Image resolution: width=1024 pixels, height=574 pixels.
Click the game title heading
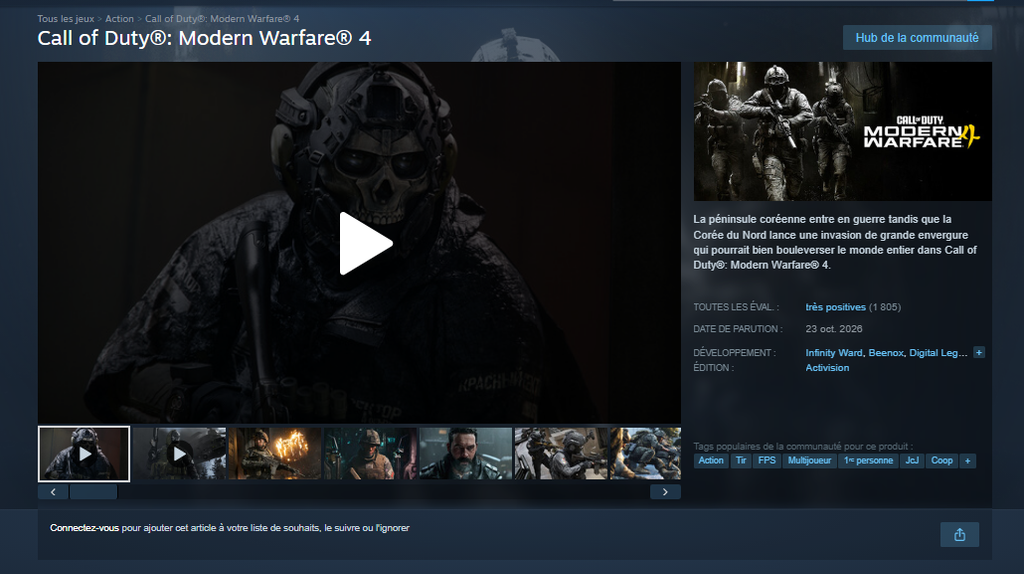(204, 39)
